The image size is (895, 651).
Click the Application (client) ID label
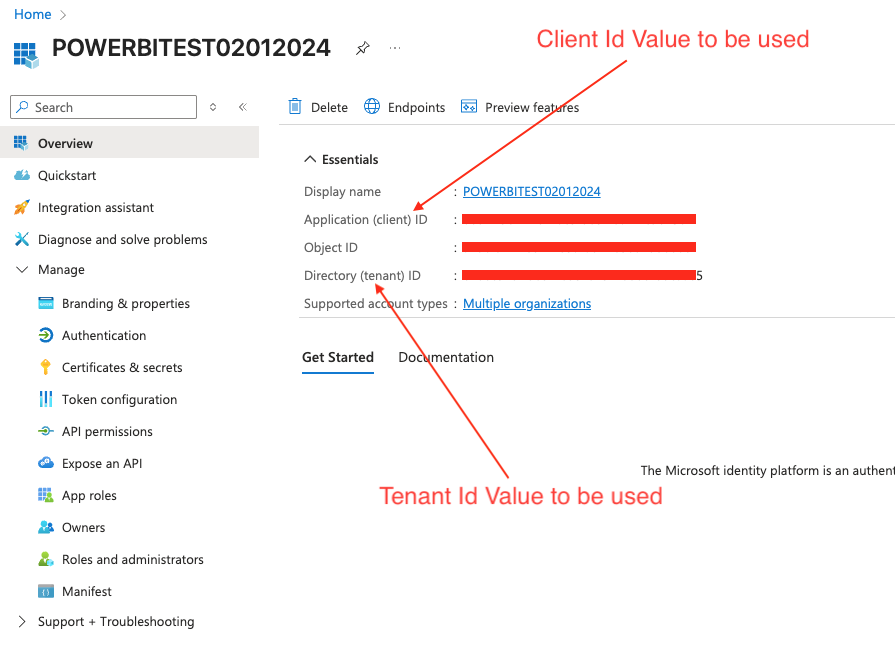coord(365,220)
